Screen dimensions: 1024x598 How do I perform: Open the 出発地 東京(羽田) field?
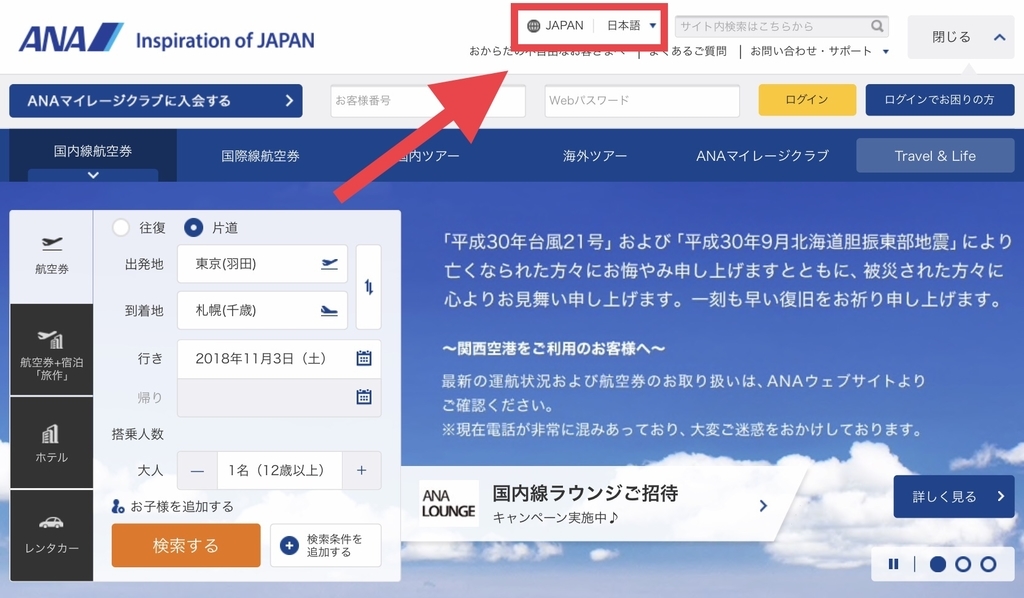[263, 264]
